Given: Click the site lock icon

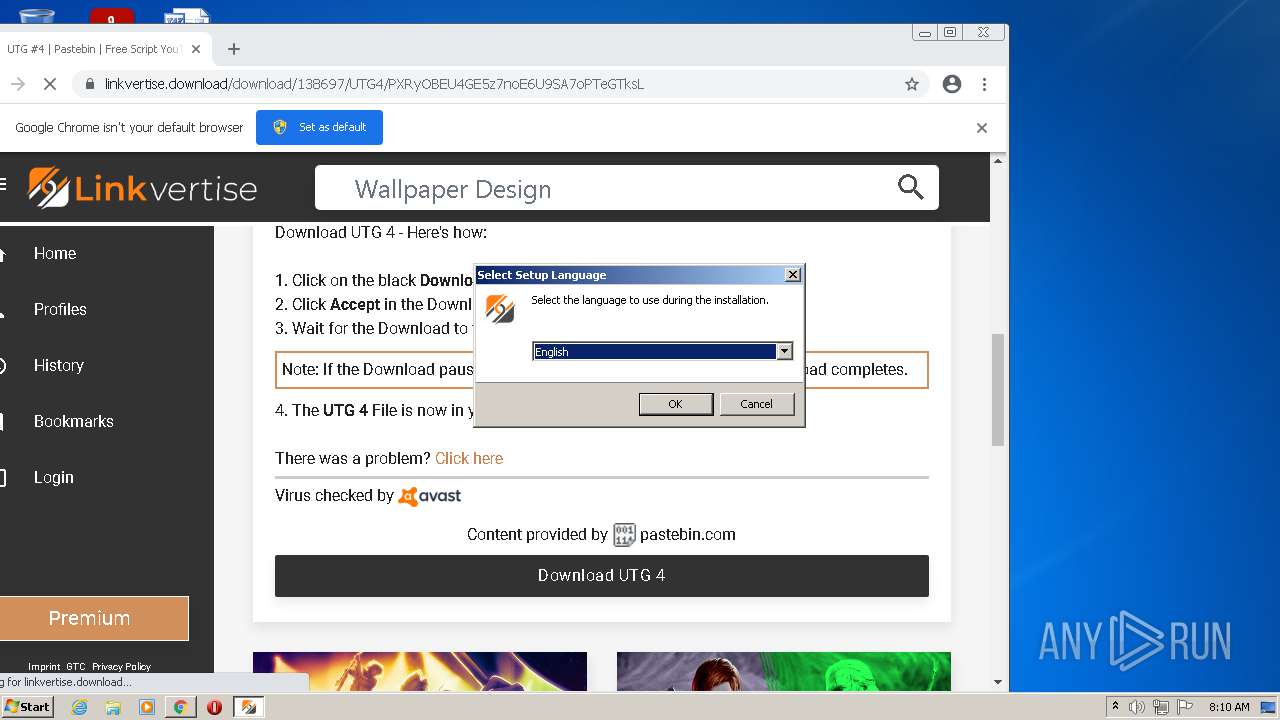Looking at the screenshot, I should point(89,84).
